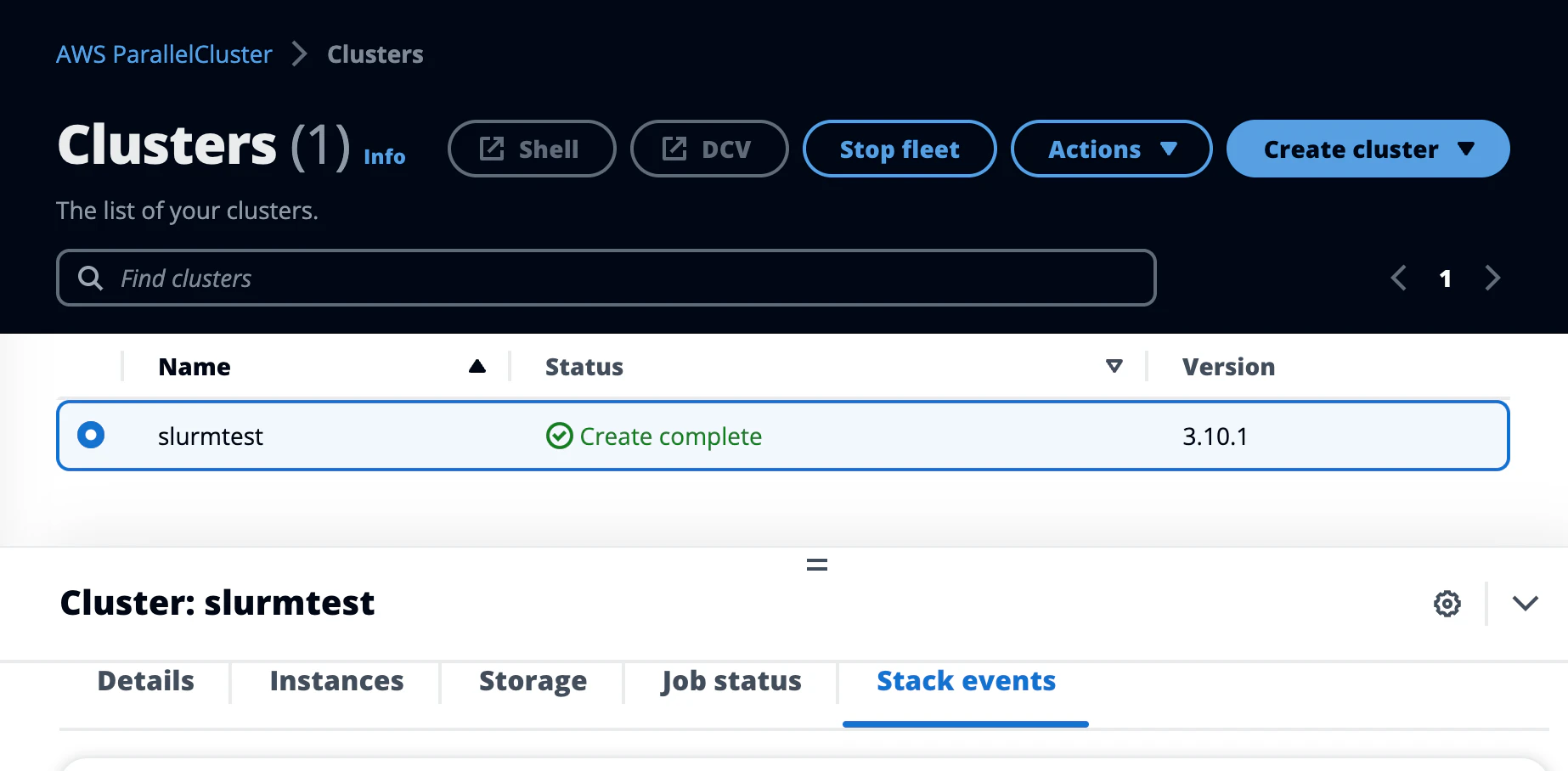1568x771 pixels.
Task: Open the AWS ParallelCluster breadcrumb link
Action: [x=164, y=54]
